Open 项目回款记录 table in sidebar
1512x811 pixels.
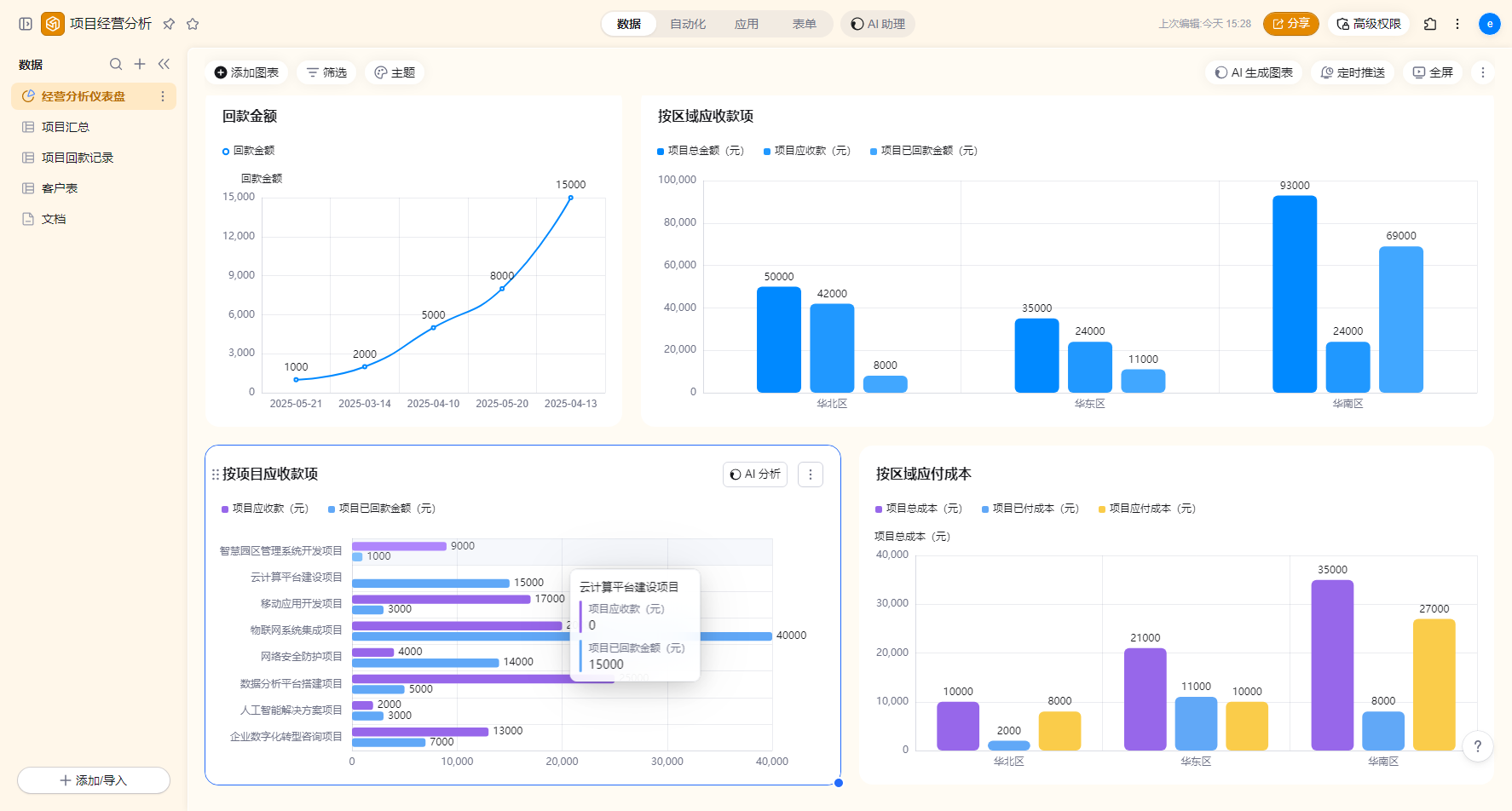pyautogui.click(x=78, y=158)
